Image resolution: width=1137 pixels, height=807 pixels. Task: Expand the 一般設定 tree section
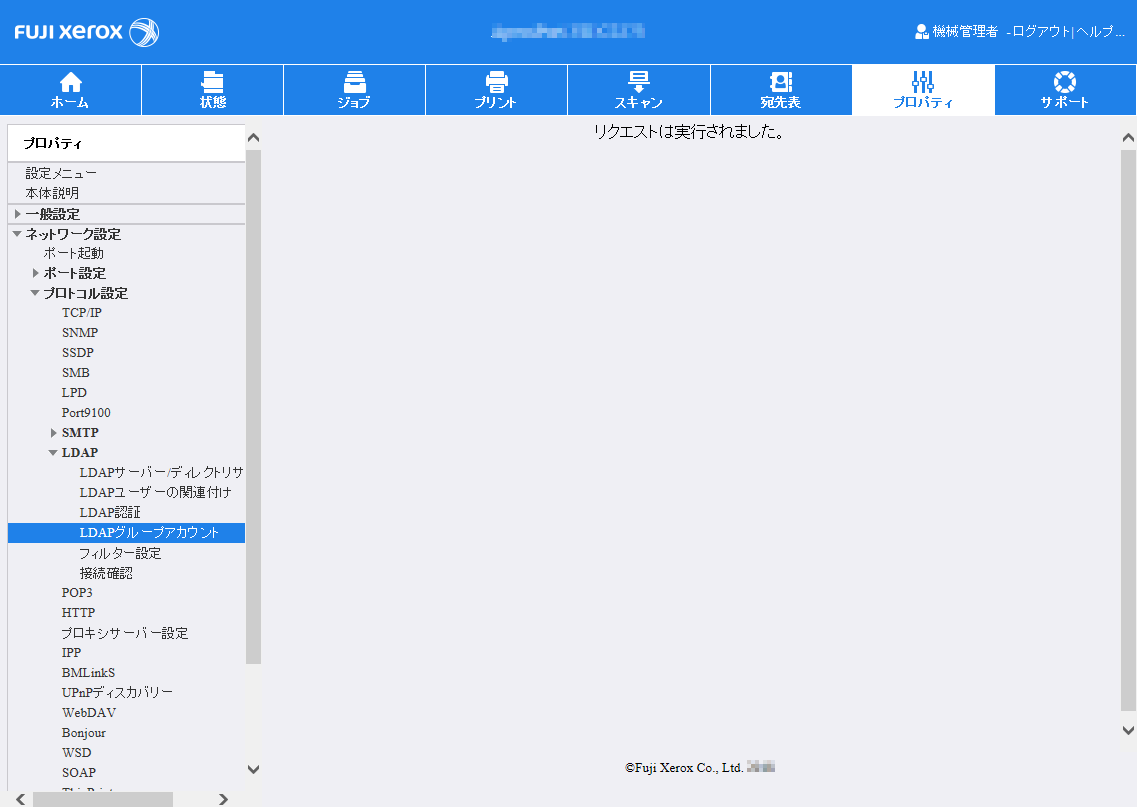pyautogui.click(x=18, y=214)
